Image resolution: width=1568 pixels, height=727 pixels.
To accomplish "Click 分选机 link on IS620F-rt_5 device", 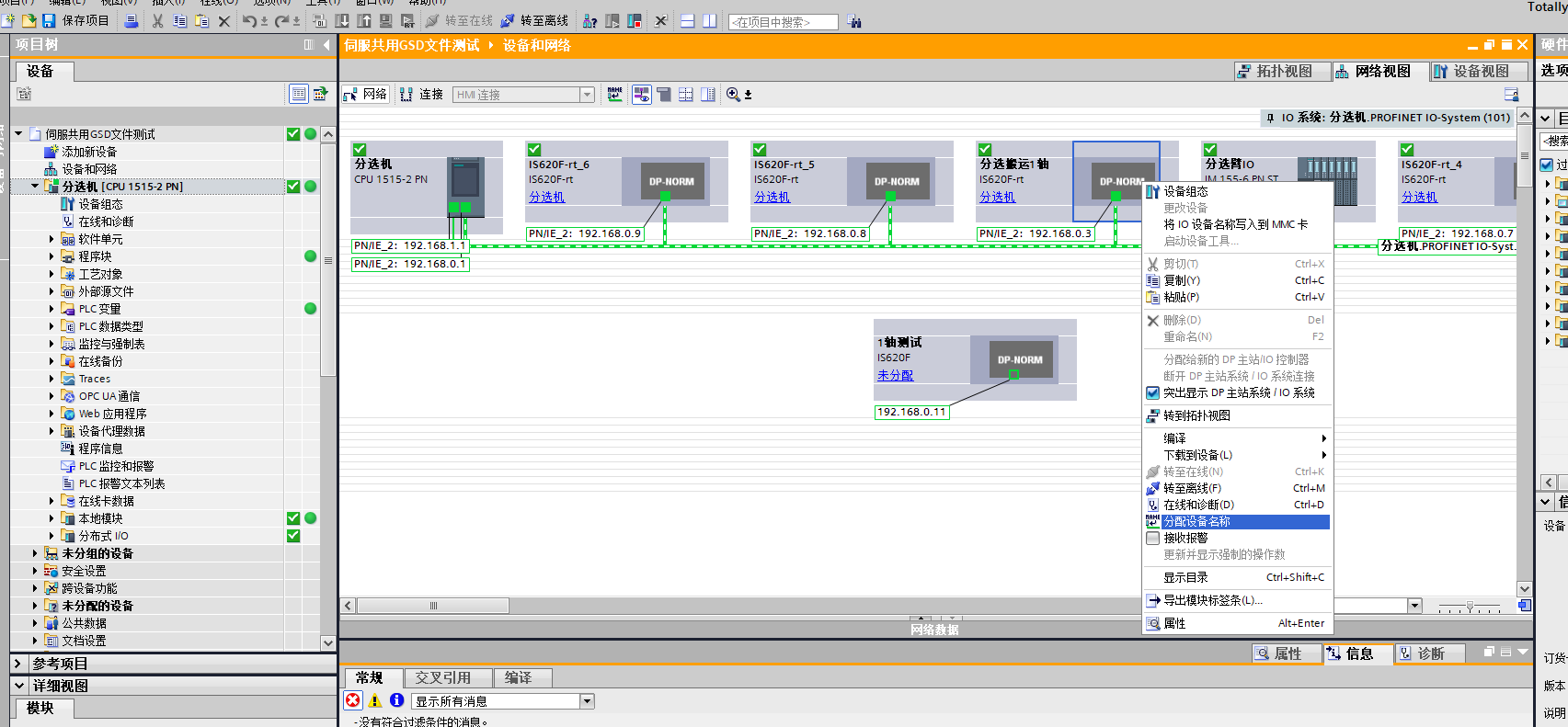I will (x=772, y=197).
